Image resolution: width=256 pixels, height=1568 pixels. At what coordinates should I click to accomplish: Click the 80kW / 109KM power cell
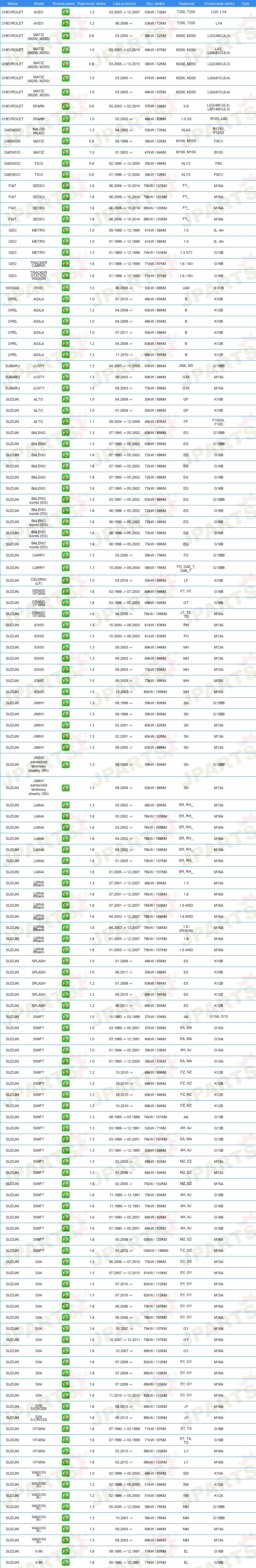click(155, 692)
